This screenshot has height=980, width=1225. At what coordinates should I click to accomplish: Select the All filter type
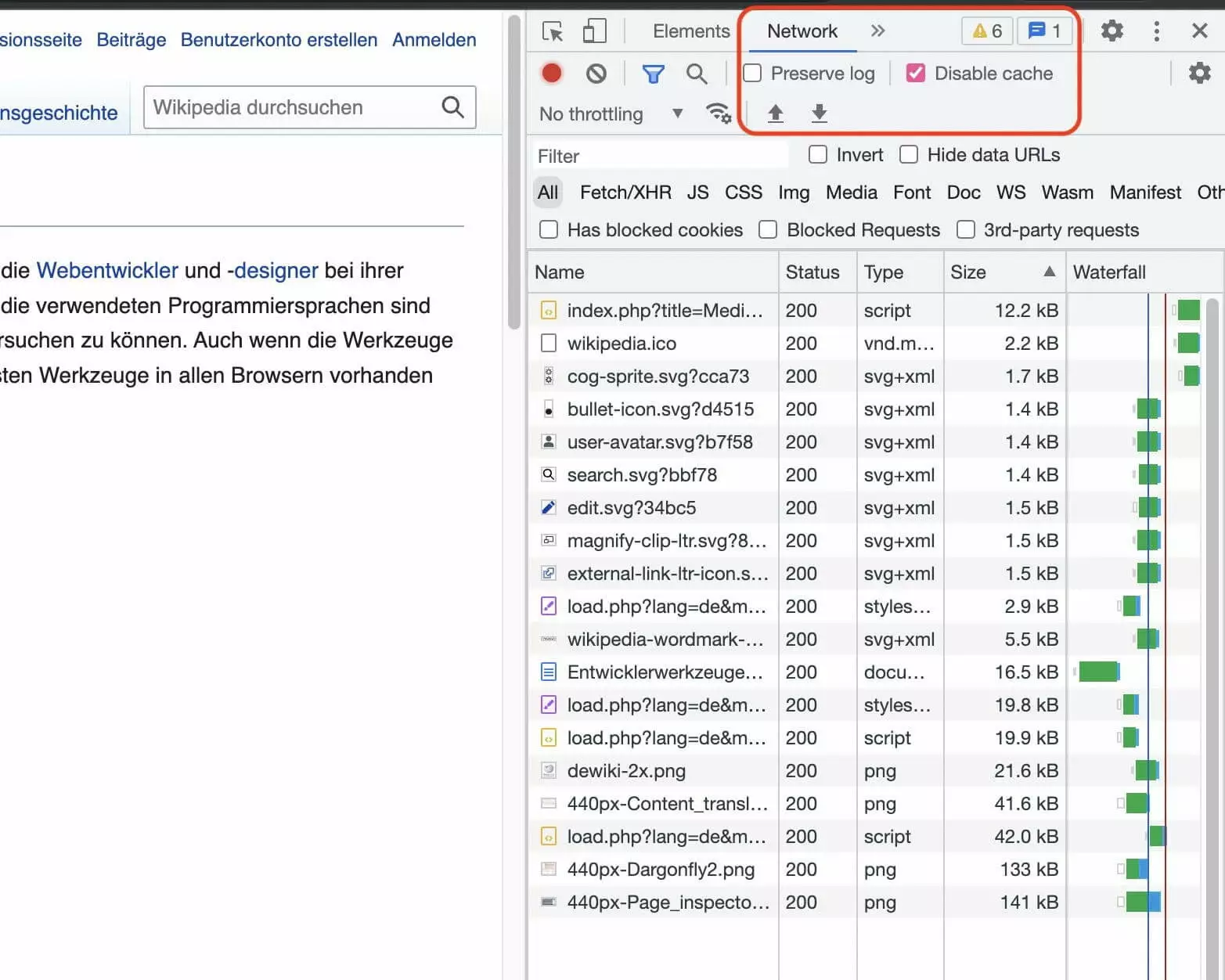click(x=548, y=193)
